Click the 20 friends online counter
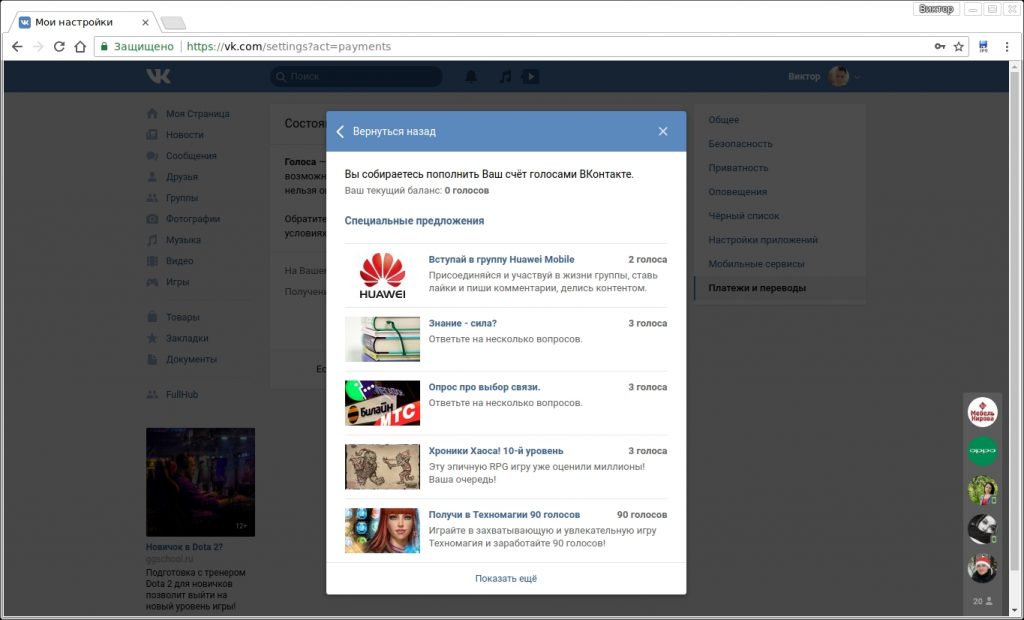1024x620 pixels. 982,601
